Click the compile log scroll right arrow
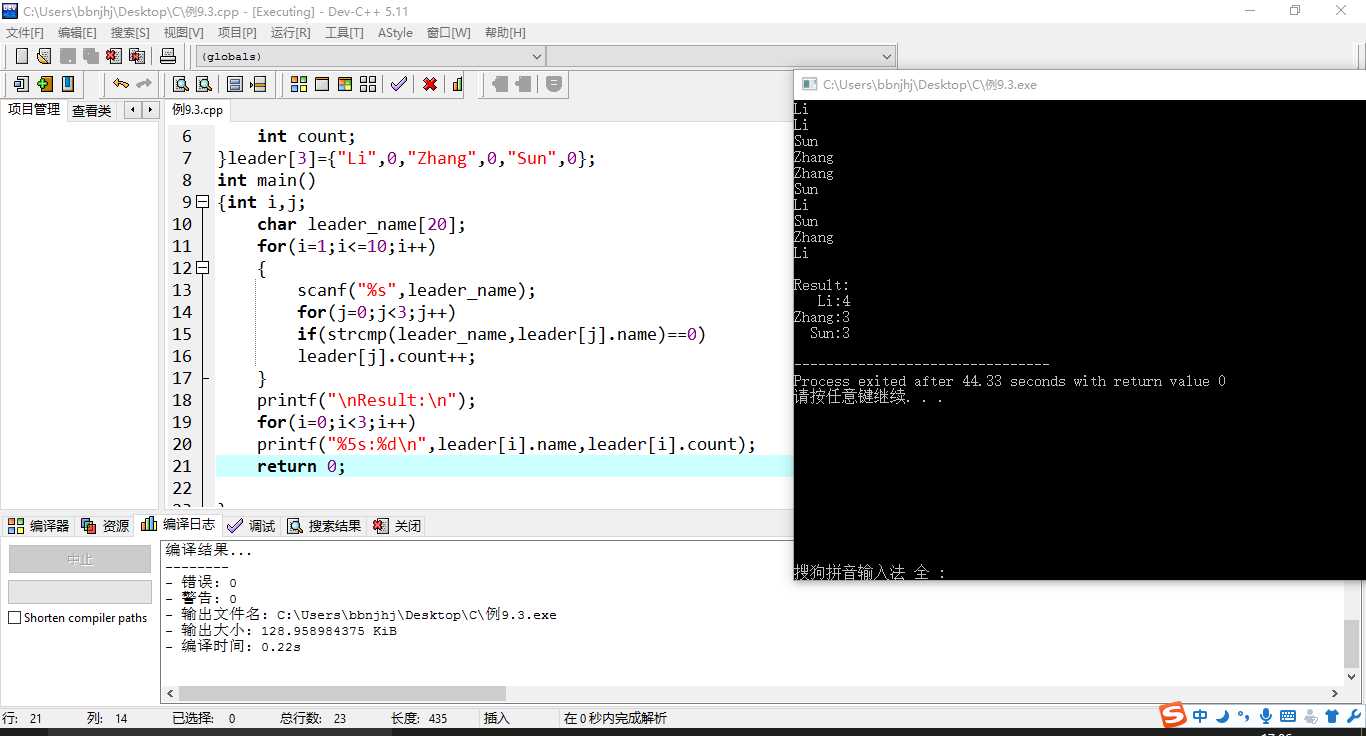 [1335, 693]
